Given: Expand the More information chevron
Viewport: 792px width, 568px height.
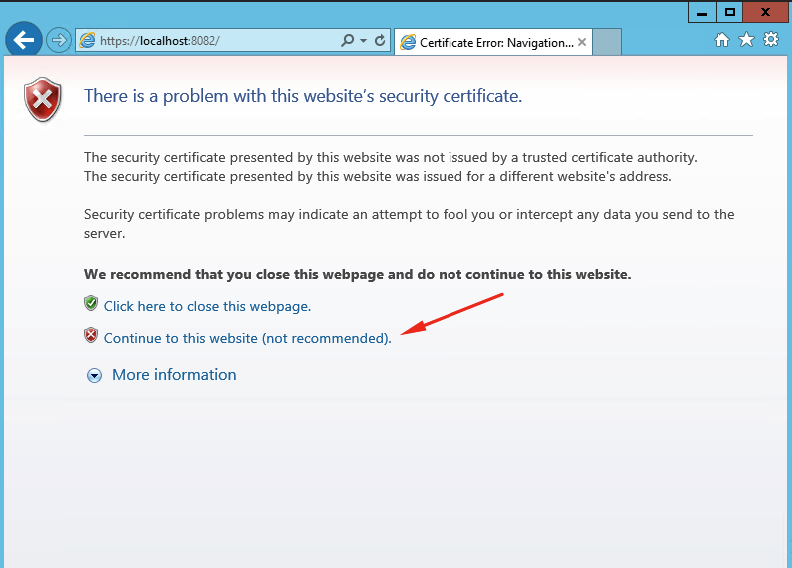Looking at the screenshot, I should click(94, 375).
